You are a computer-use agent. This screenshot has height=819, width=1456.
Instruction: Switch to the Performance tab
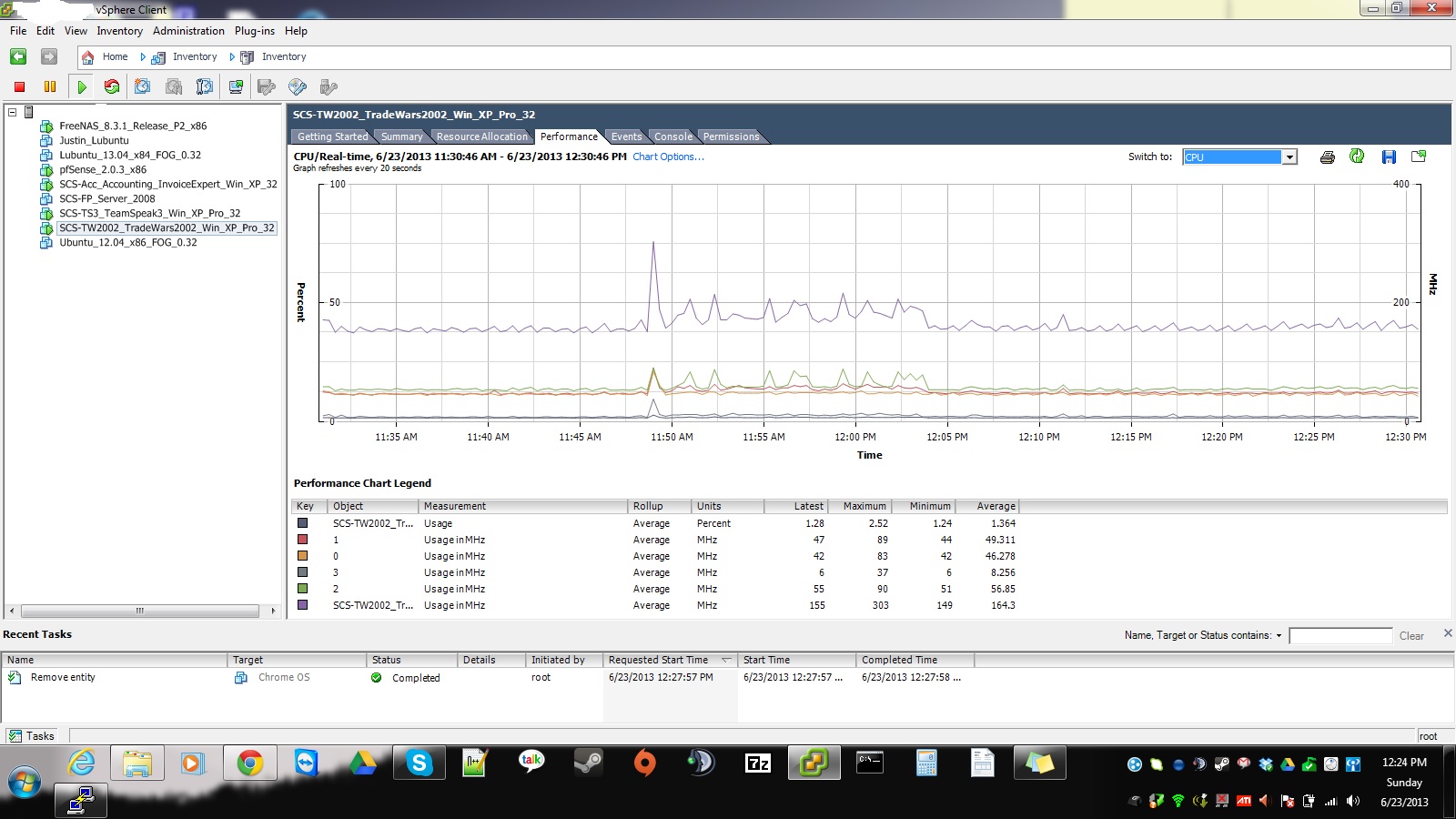(x=568, y=136)
